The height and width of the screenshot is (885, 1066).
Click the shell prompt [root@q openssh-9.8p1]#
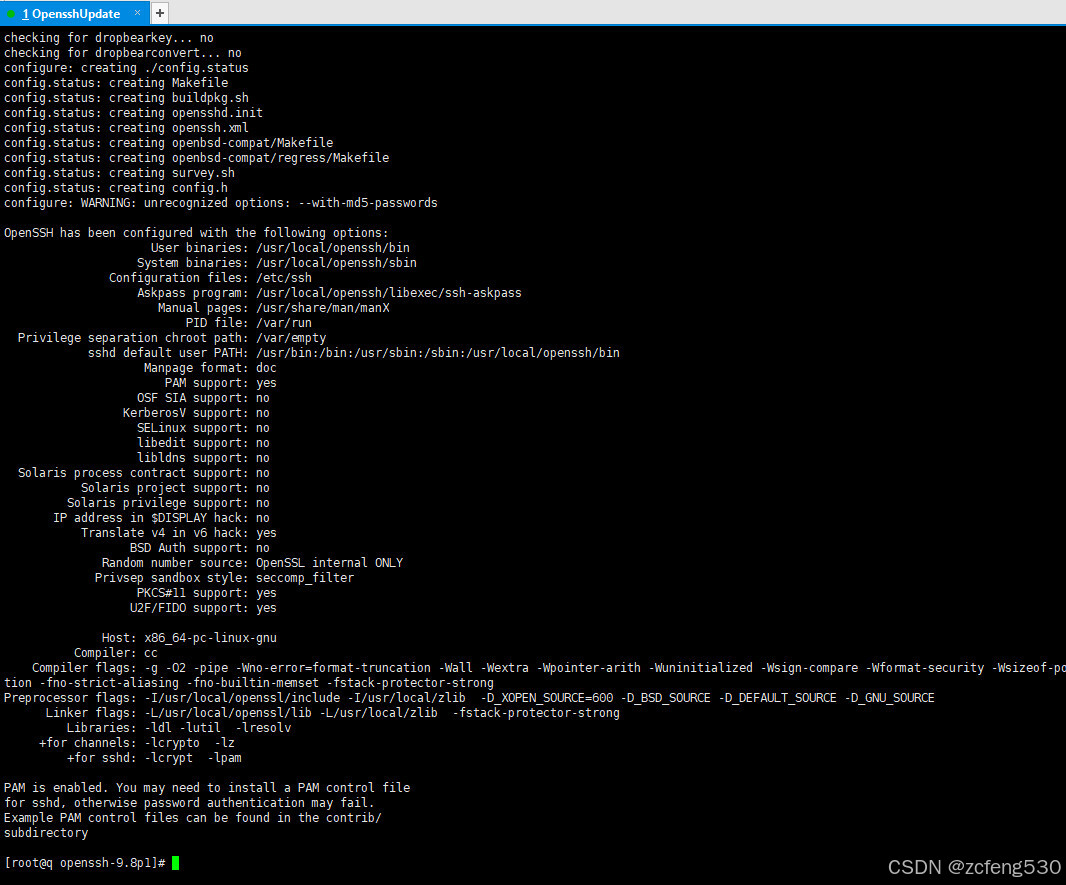pos(83,862)
